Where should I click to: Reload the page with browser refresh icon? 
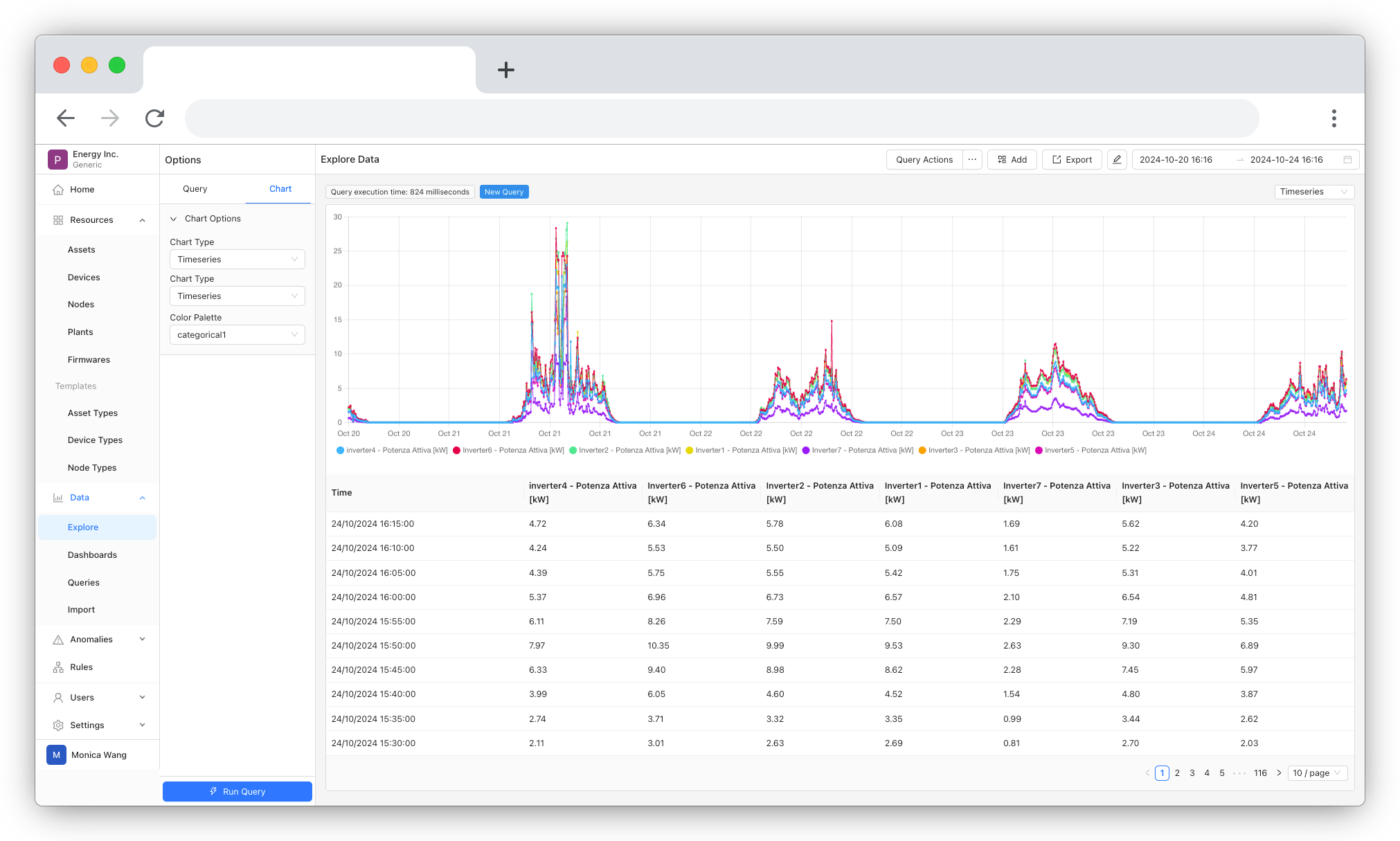pos(154,118)
